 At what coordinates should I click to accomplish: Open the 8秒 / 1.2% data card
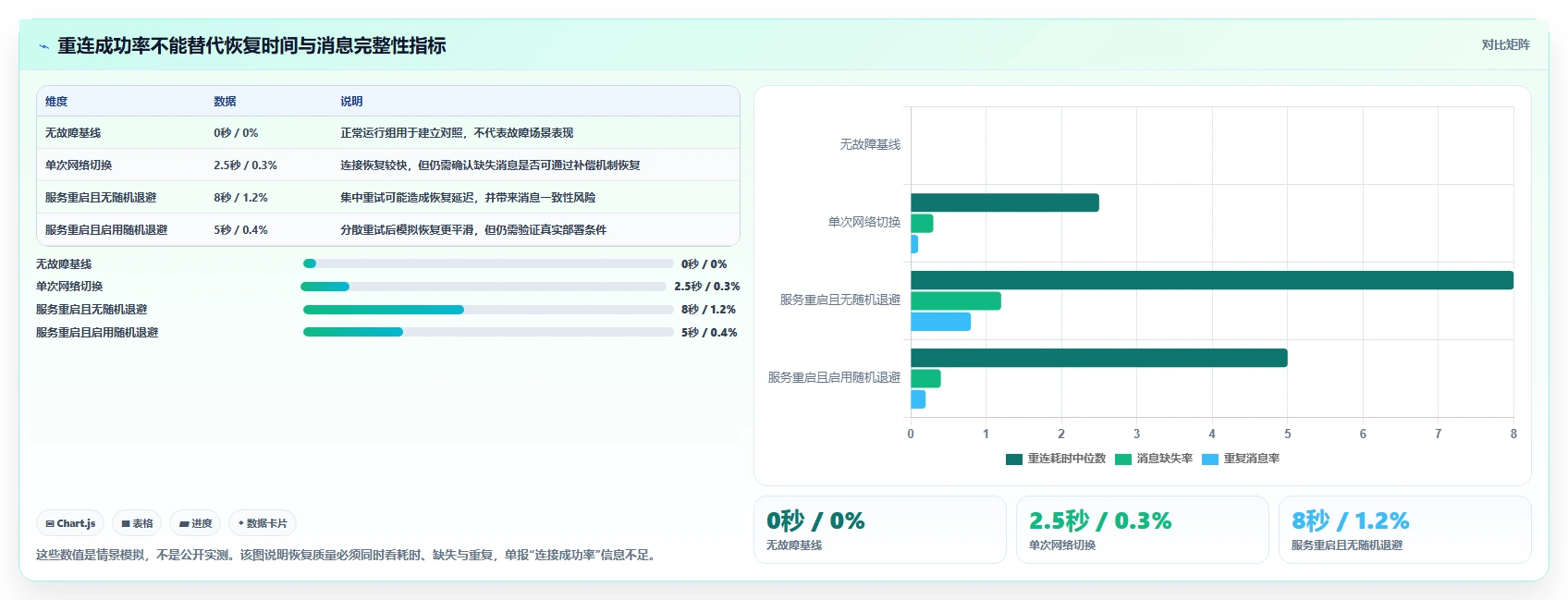coord(1405,530)
